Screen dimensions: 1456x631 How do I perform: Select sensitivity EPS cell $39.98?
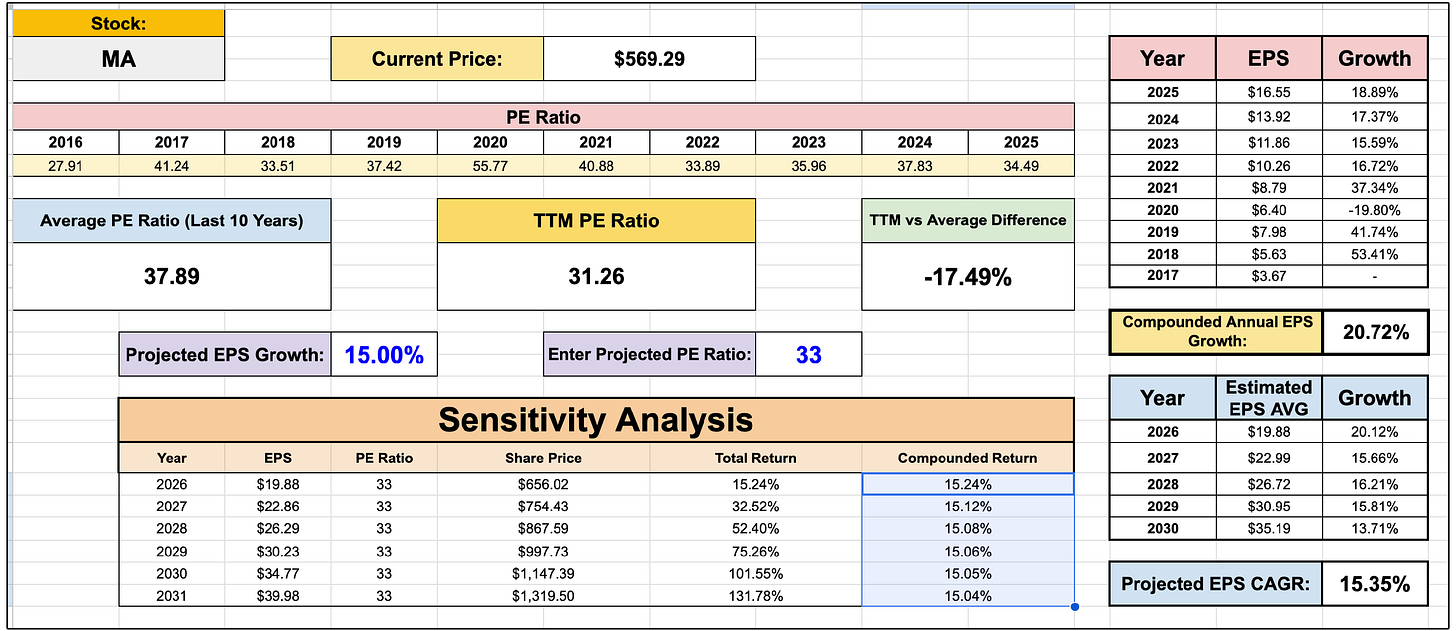coord(278,595)
